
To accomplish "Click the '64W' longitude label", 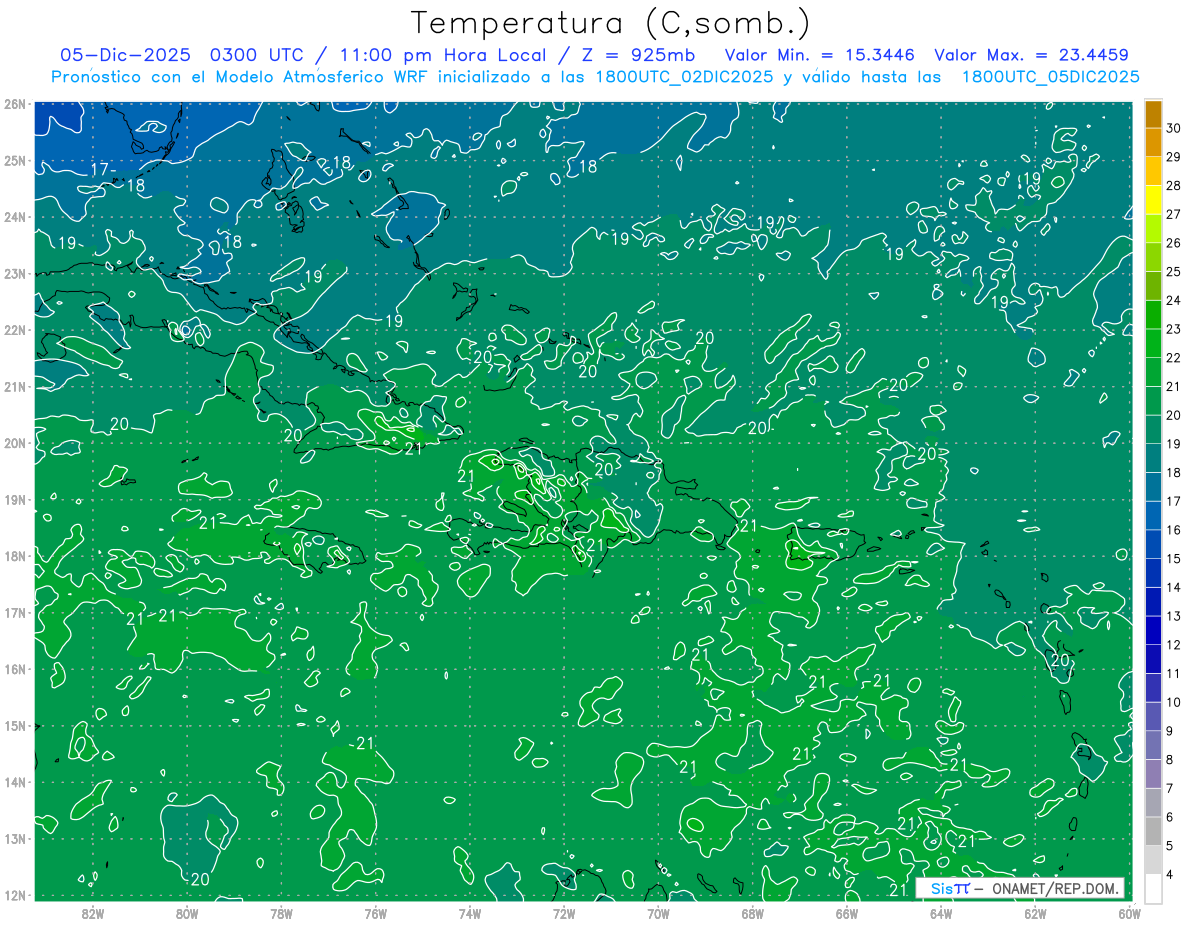I will [941, 914].
